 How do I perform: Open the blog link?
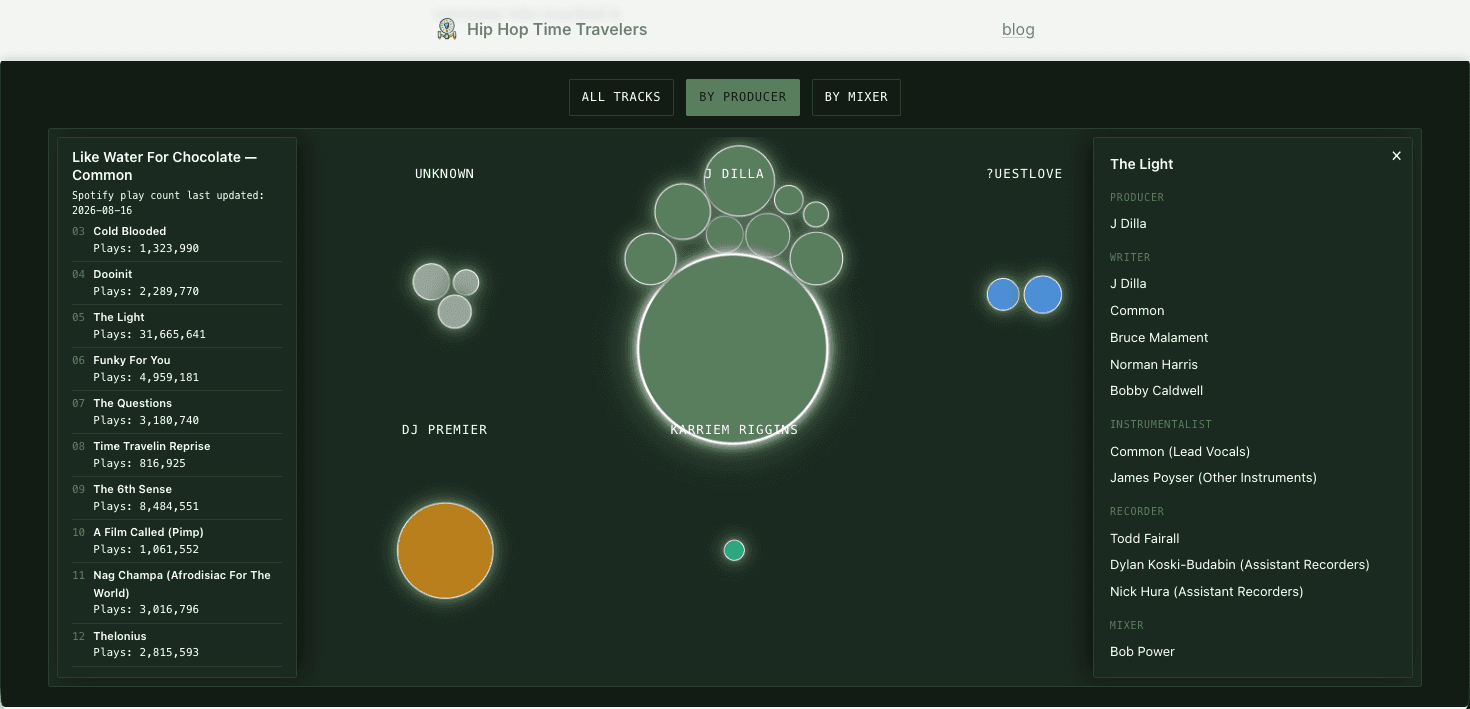pos(1018,29)
